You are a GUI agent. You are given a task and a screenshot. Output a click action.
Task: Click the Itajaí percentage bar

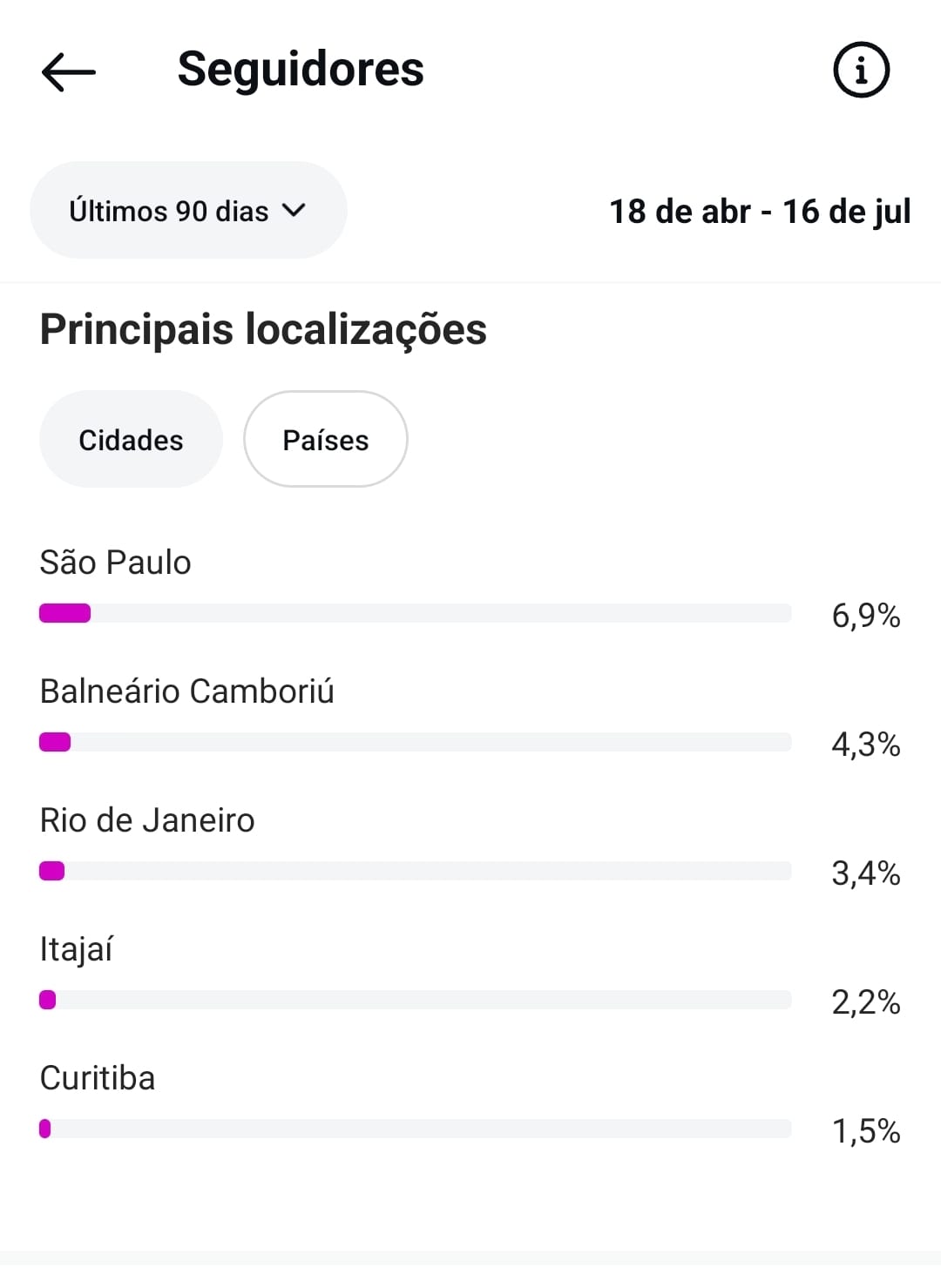click(415, 1000)
